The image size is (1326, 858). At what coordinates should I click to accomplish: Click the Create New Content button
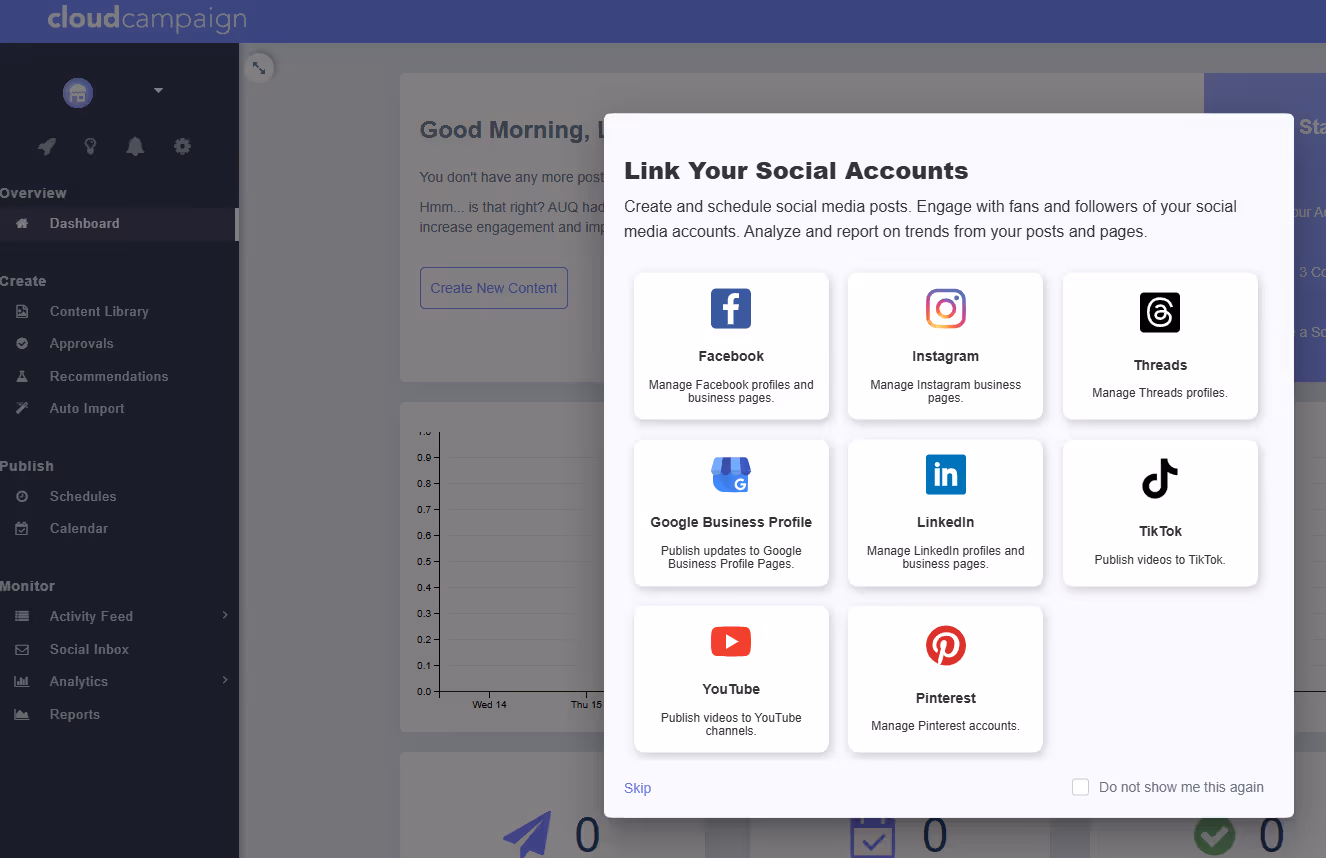pyautogui.click(x=494, y=288)
